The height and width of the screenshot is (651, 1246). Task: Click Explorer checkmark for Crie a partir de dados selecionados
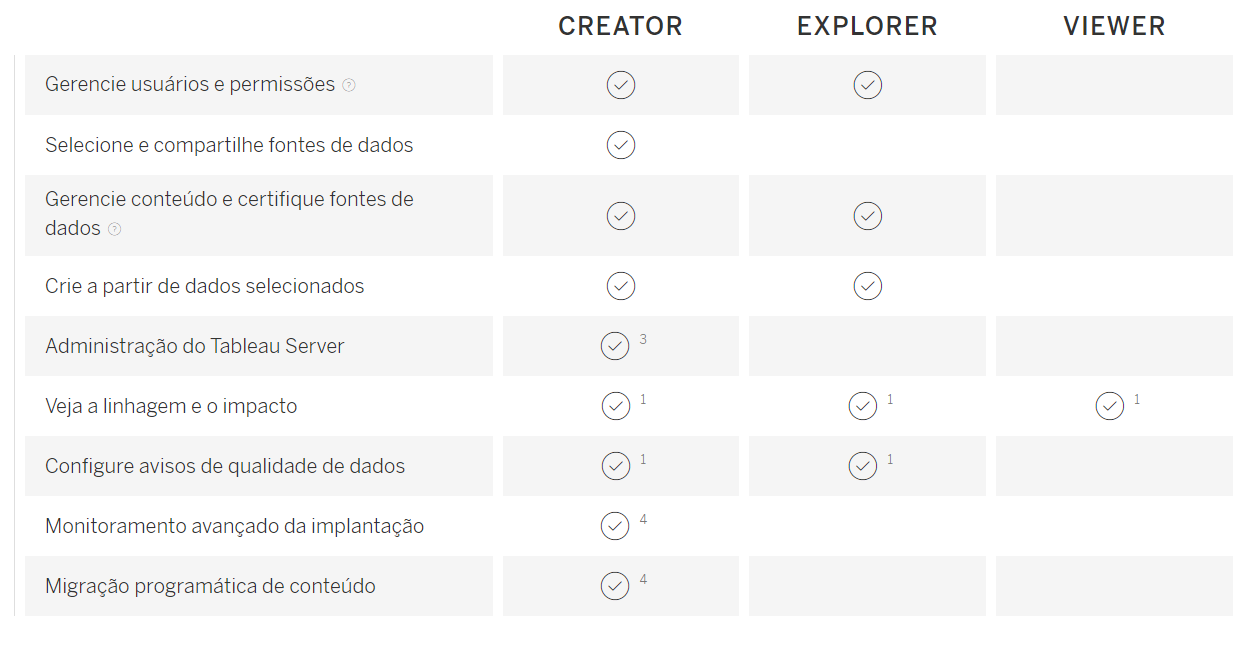[x=868, y=286]
